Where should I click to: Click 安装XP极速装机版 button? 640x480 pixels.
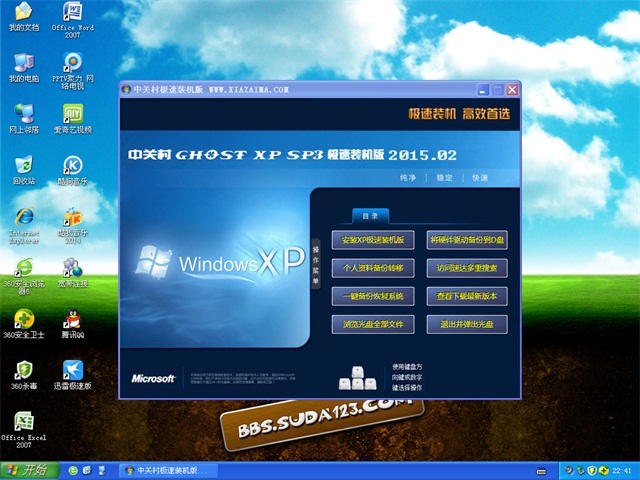coord(372,241)
